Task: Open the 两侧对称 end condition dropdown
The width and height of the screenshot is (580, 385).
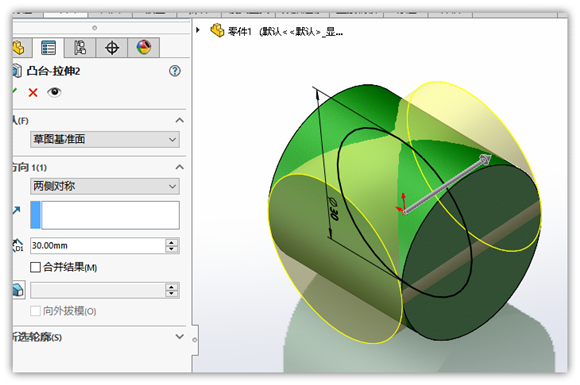Action: pyautogui.click(x=105, y=186)
